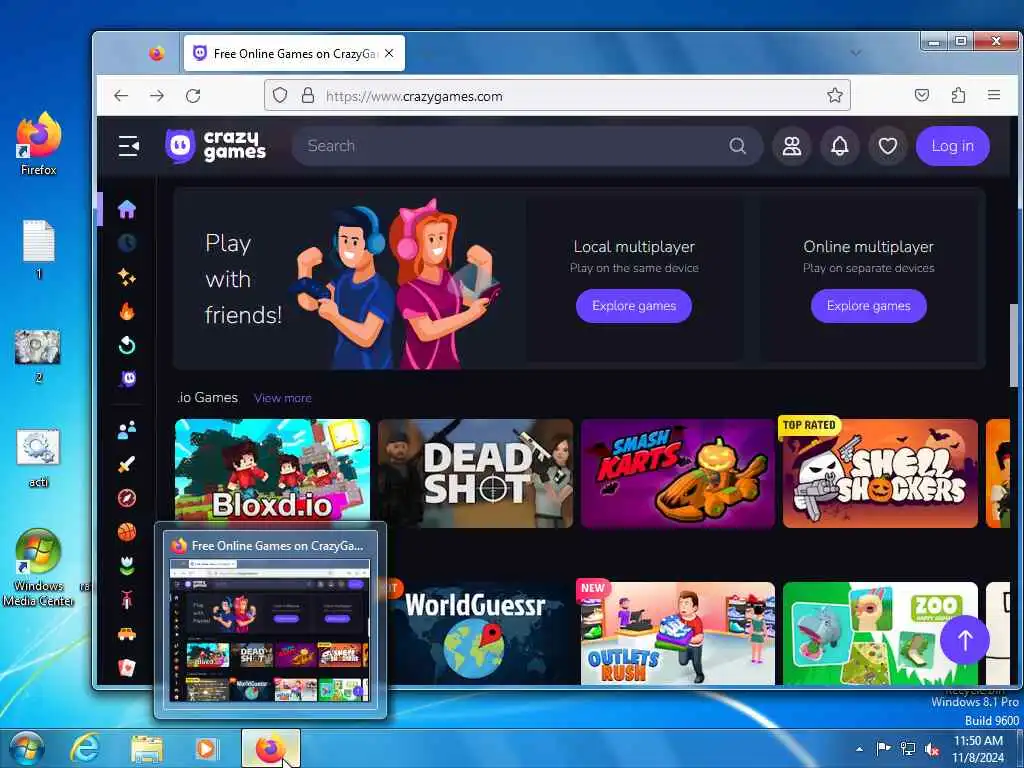This screenshot has height=768, width=1024.
Task: Open New games sparkle icon in sidebar
Action: (x=127, y=277)
